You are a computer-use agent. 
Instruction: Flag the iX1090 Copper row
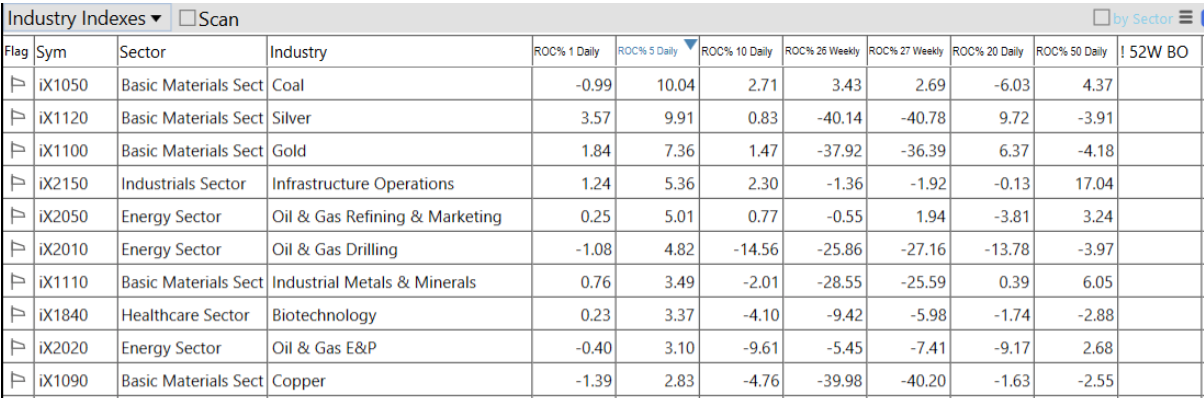pos(17,381)
